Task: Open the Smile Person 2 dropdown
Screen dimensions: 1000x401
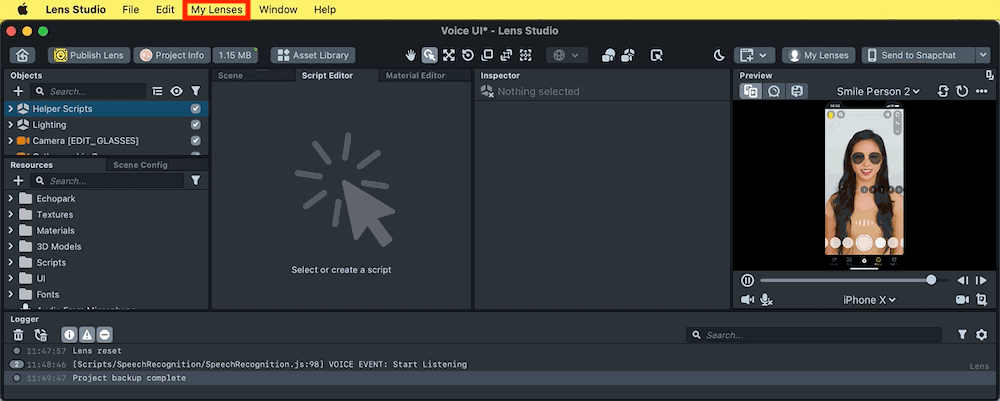Action: coord(878,91)
